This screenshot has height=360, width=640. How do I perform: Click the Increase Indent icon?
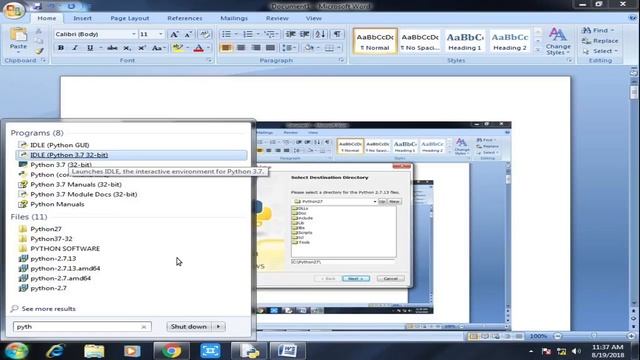coord(305,34)
